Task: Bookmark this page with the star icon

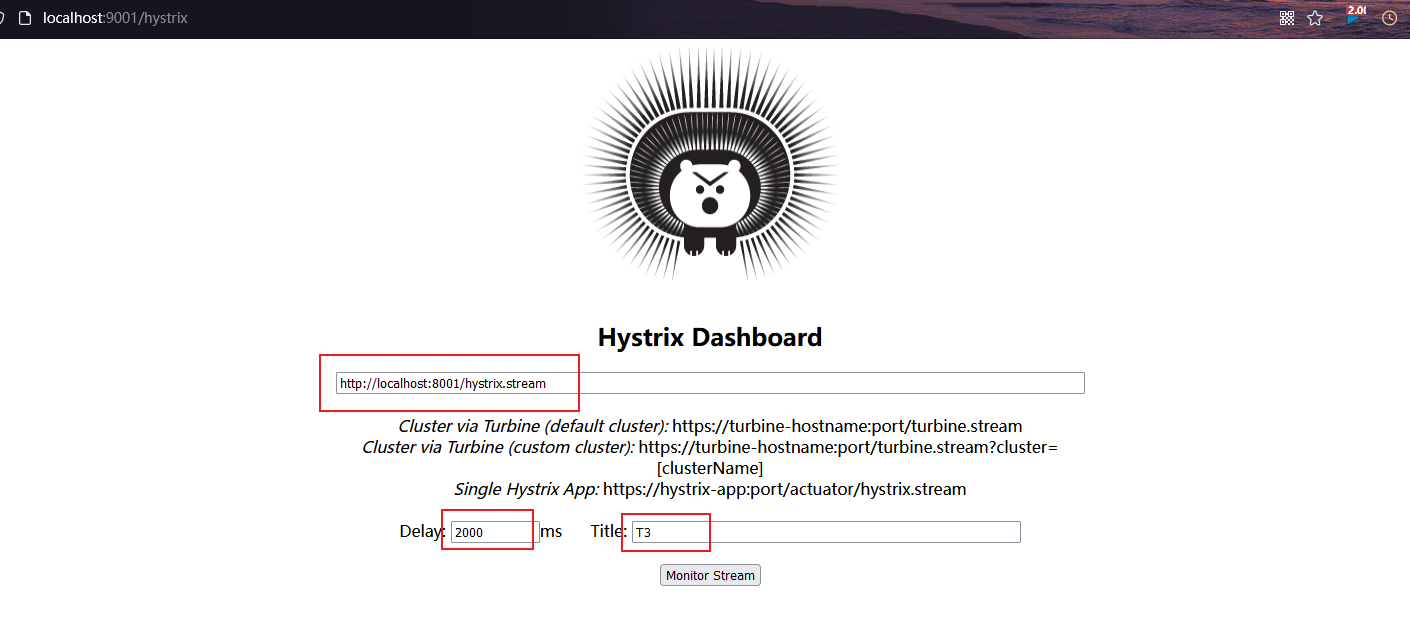Action: [1315, 18]
